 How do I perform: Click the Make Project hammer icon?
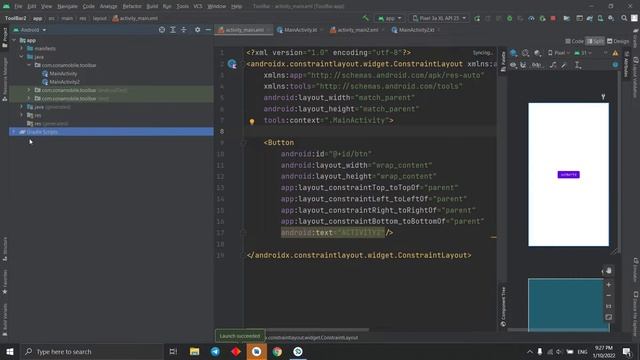tap(365, 18)
